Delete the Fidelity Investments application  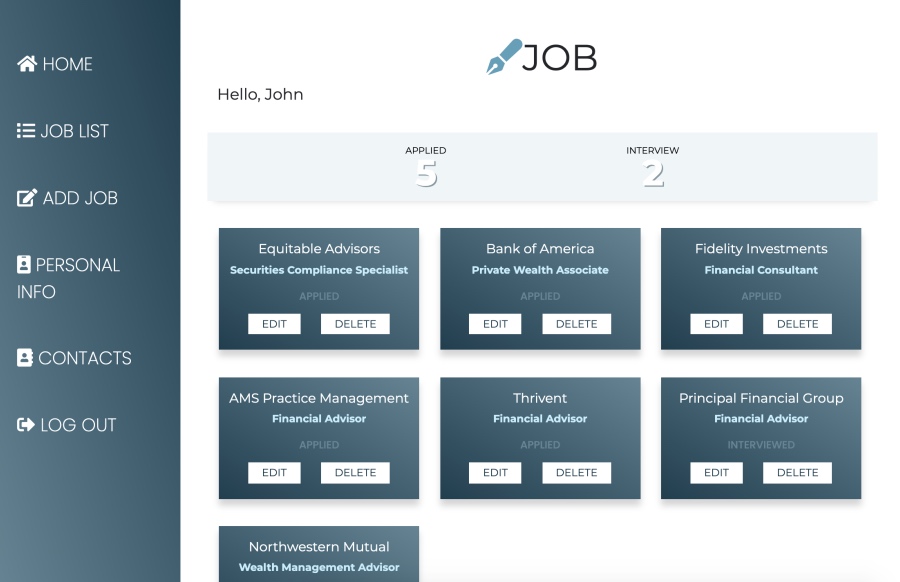797,323
